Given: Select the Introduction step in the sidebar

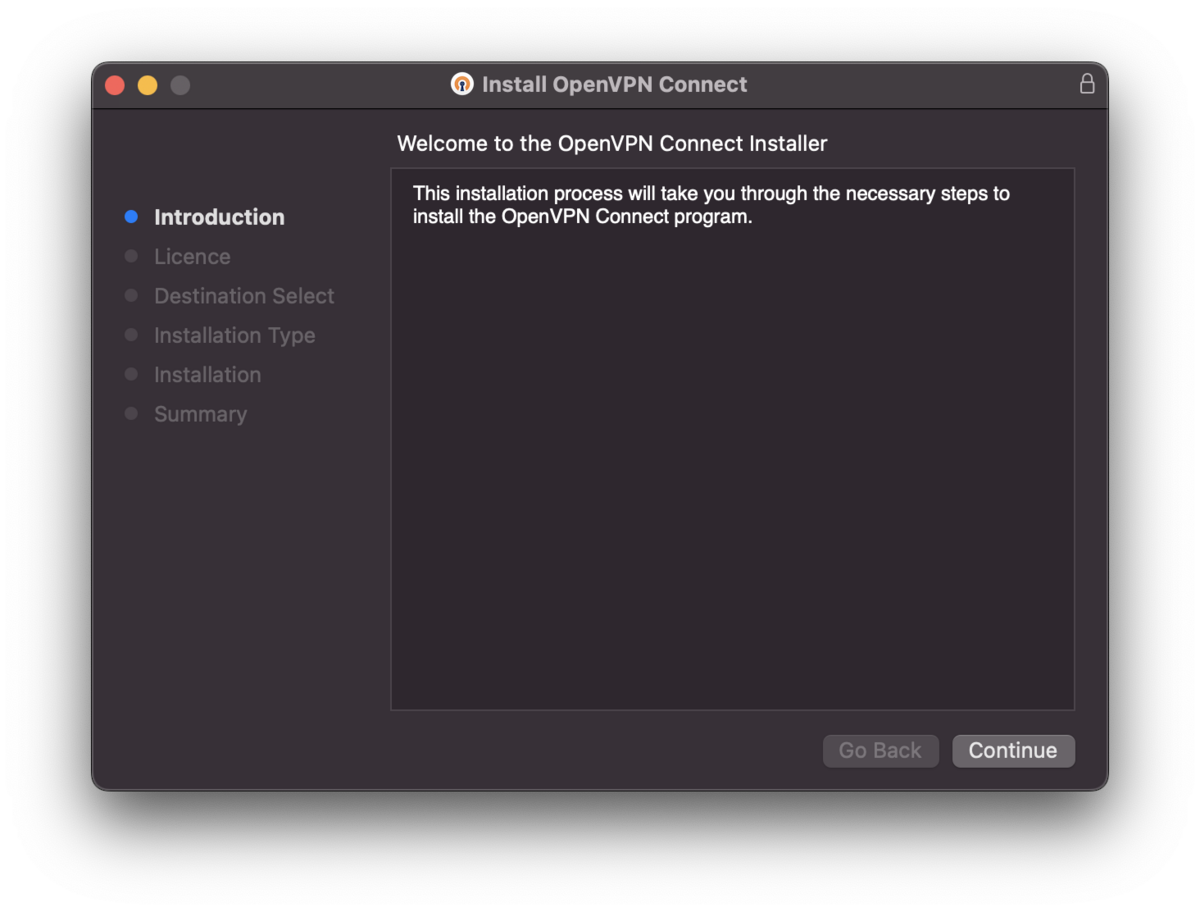Looking at the screenshot, I should 219,217.
